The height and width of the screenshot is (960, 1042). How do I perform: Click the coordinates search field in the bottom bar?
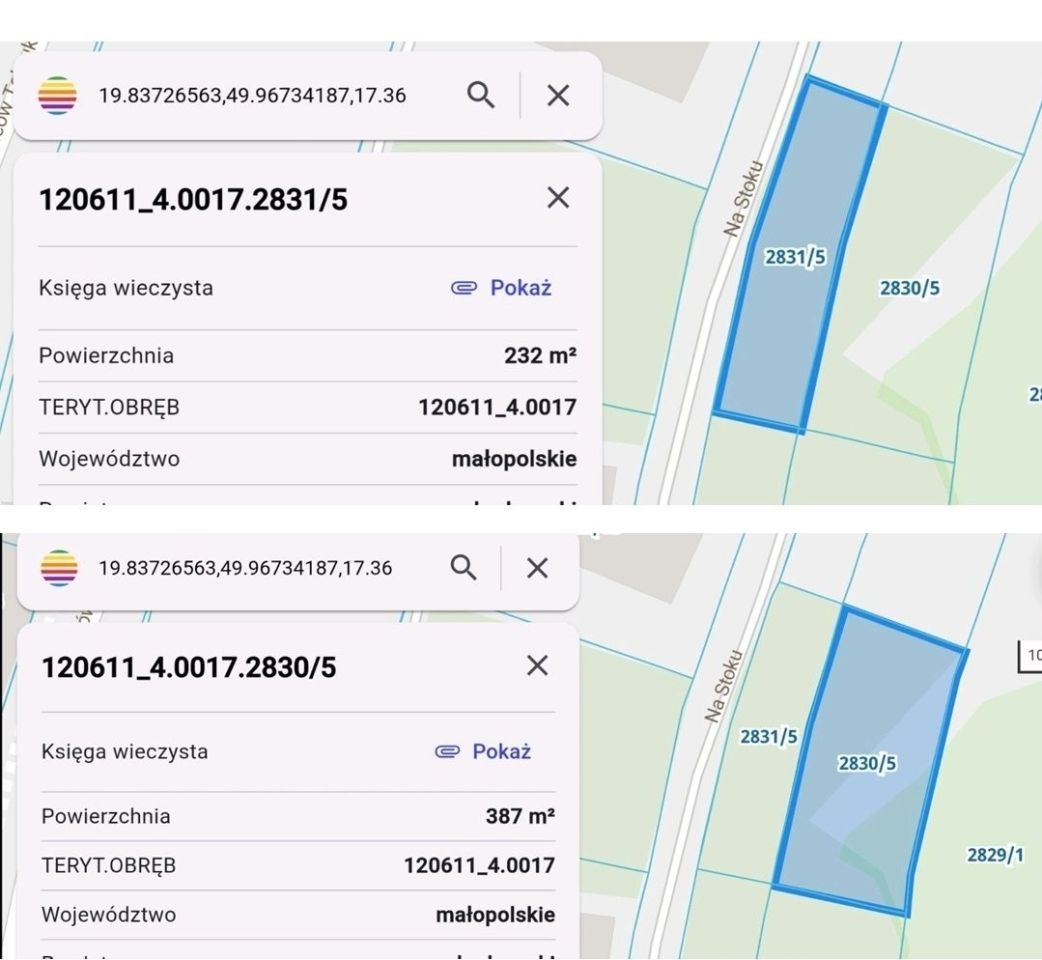pyautogui.click(x=245, y=568)
